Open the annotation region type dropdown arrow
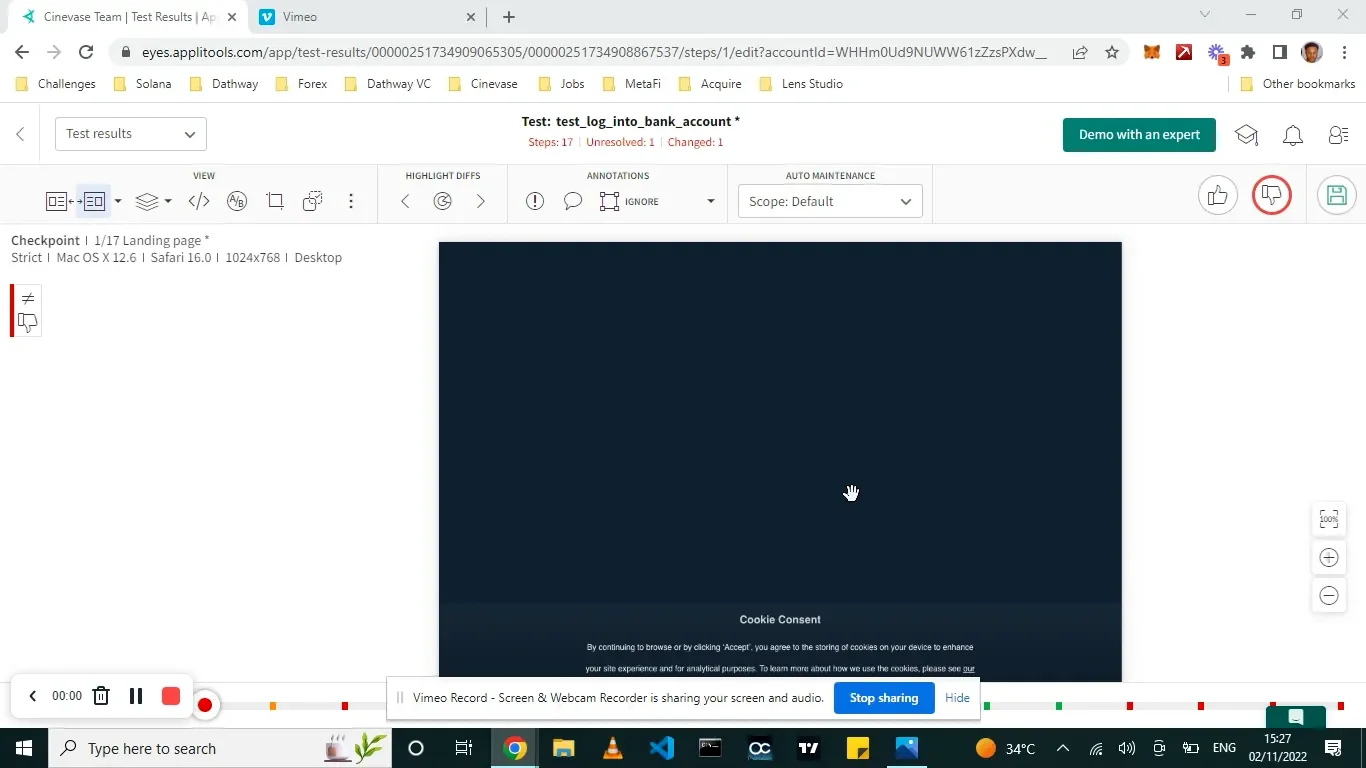 click(711, 201)
